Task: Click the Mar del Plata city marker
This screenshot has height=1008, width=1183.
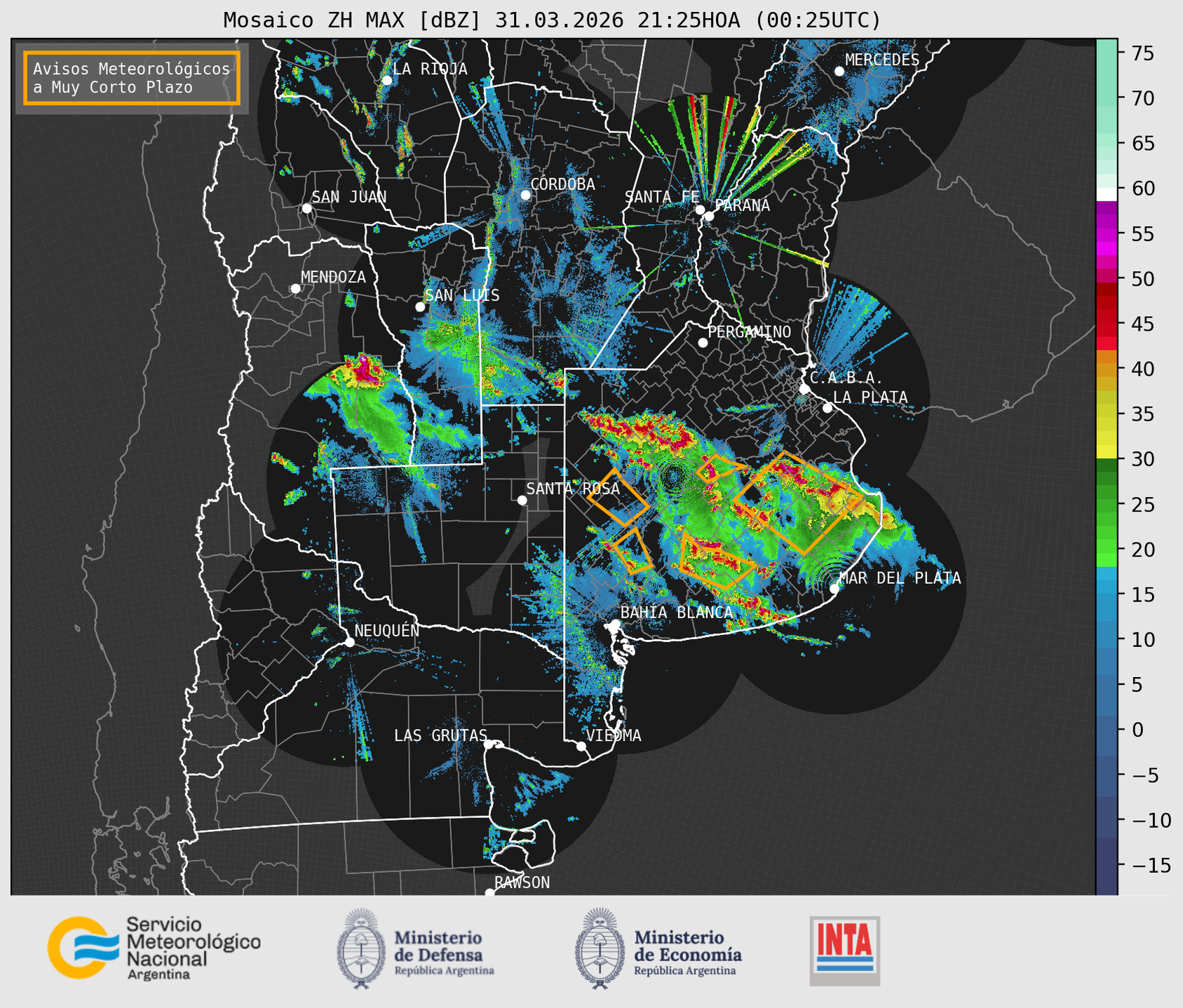Action: (834, 588)
